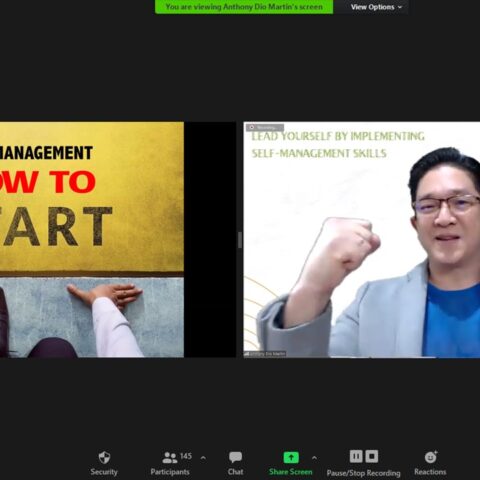This screenshot has height=480, width=480.
Task: Open the Participants panel
Action: point(170,463)
